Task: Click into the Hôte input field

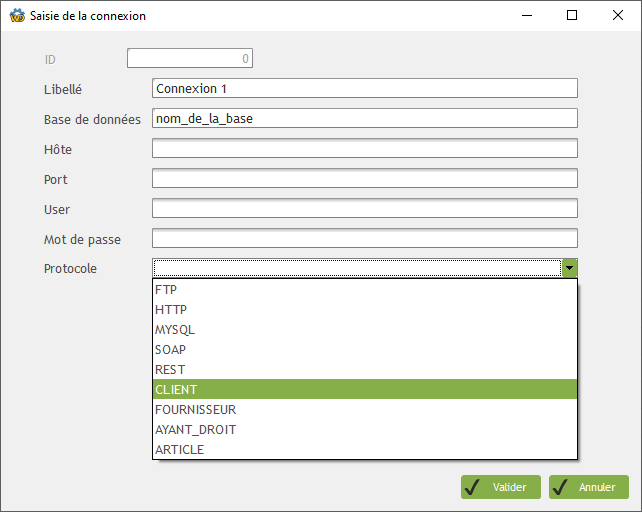Action: point(365,148)
